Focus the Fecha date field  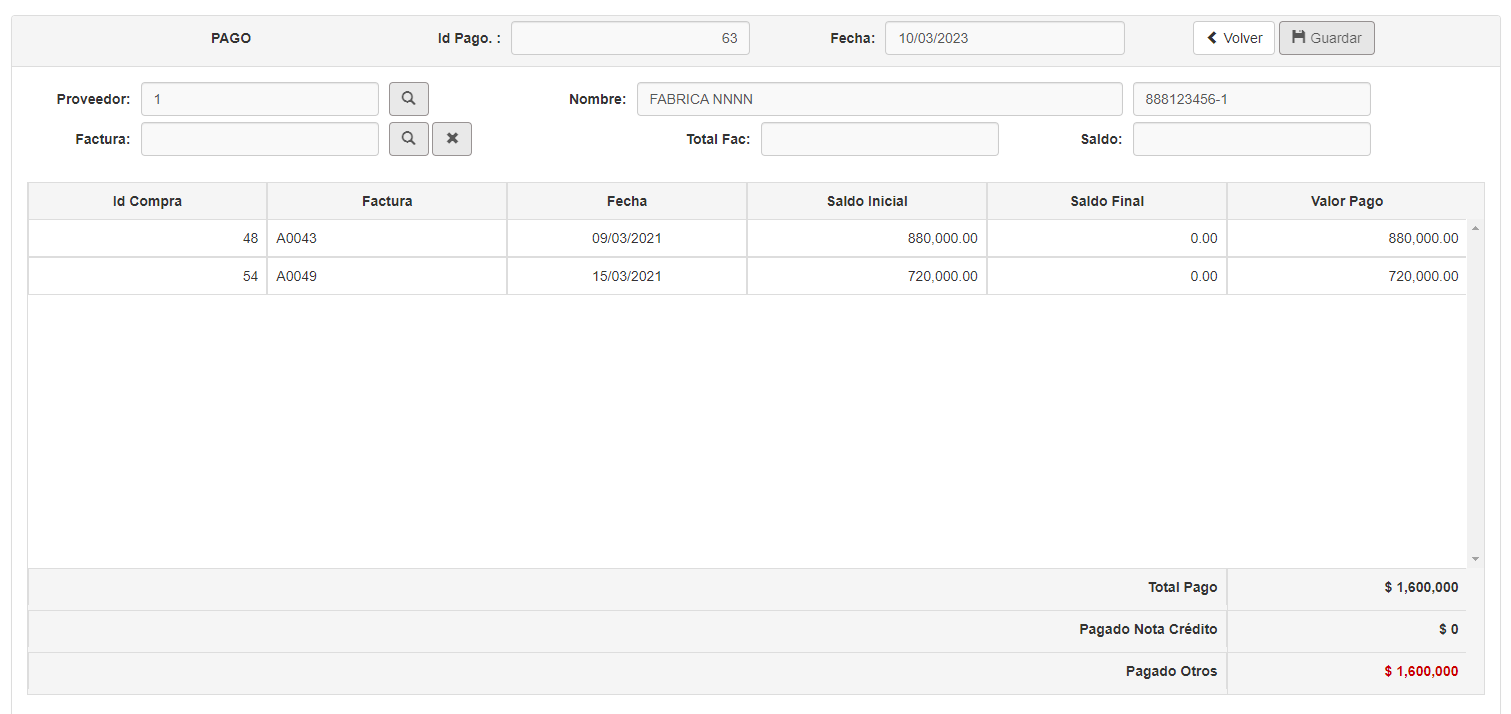pyautogui.click(x=1004, y=38)
